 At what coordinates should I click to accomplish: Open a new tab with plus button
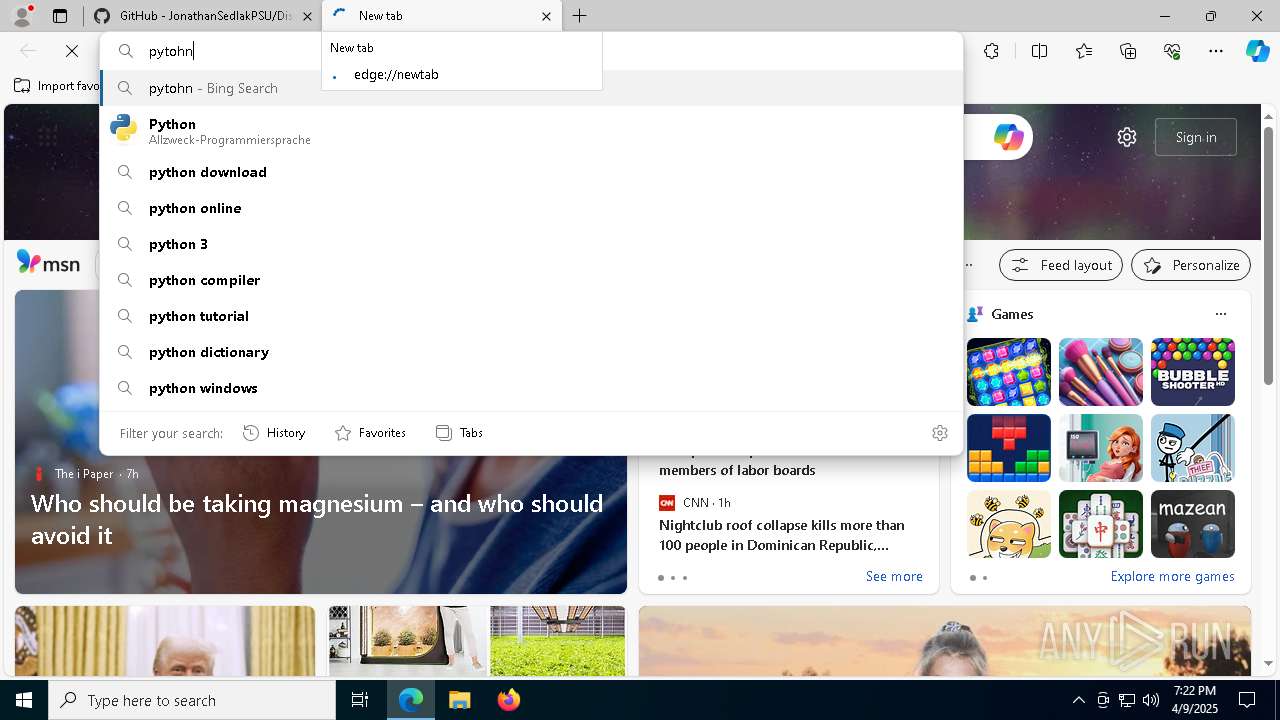point(579,16)
